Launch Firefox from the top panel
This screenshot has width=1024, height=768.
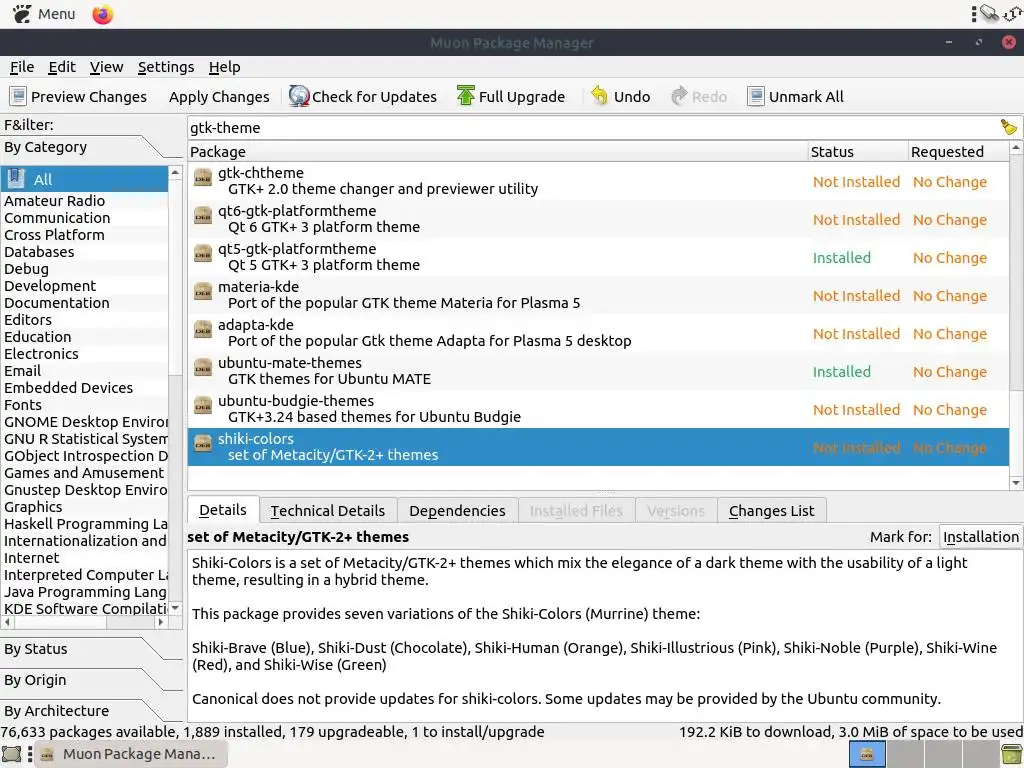[x=103, y=14]
